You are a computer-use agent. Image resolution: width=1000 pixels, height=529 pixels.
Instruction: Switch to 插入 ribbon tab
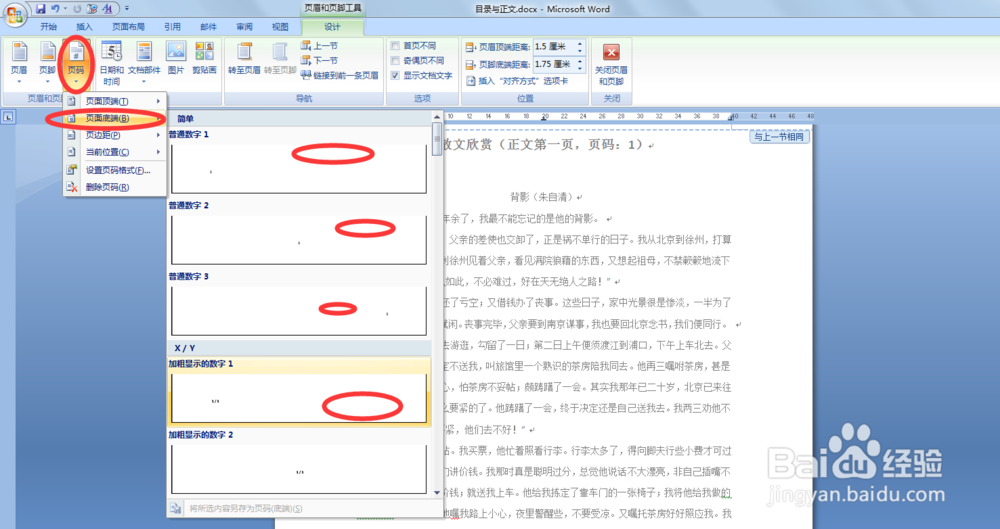(84, 27)
